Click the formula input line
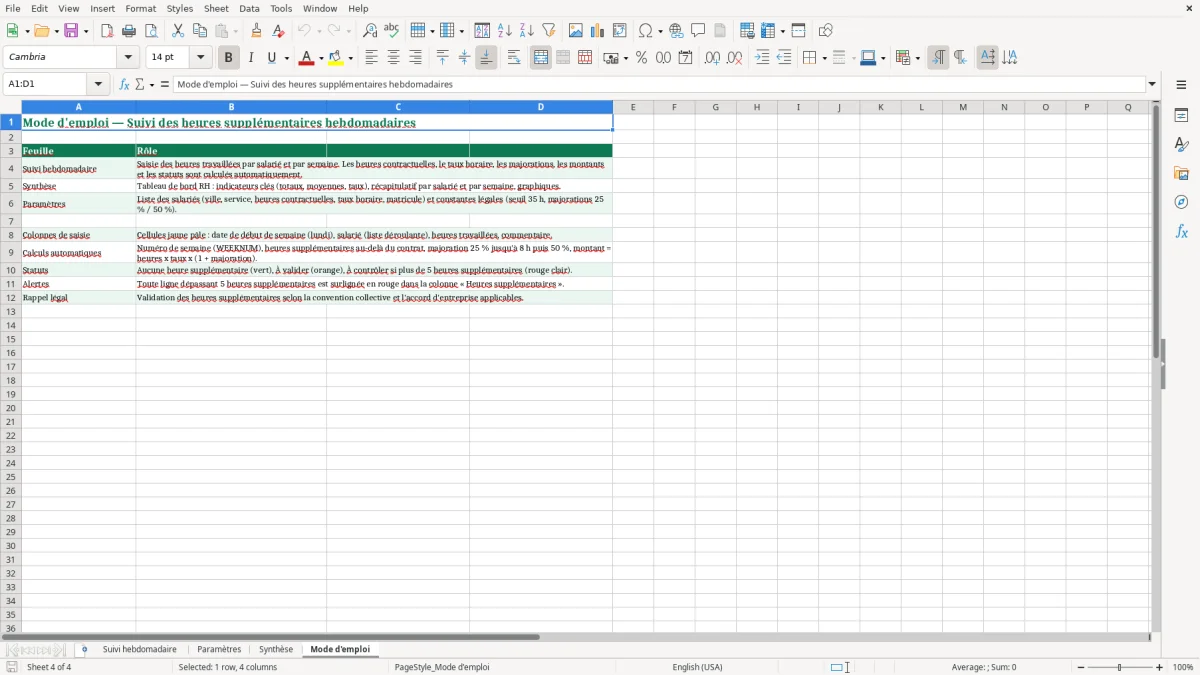 click(x=659, y=85)
